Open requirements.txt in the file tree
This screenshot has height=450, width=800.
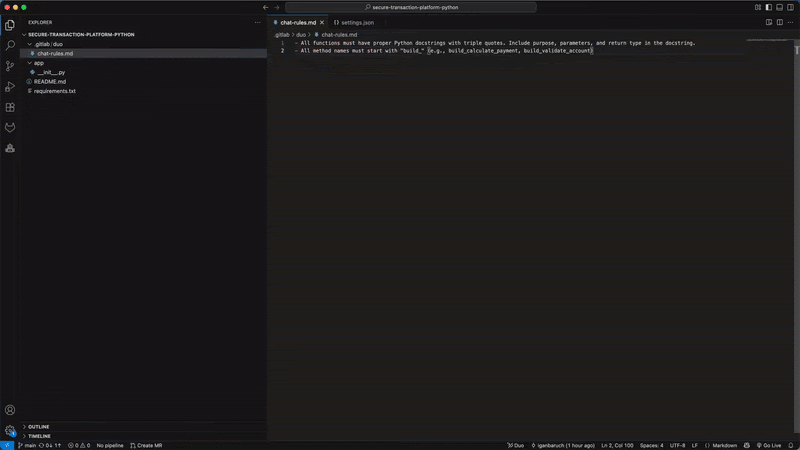click(55, 91)
